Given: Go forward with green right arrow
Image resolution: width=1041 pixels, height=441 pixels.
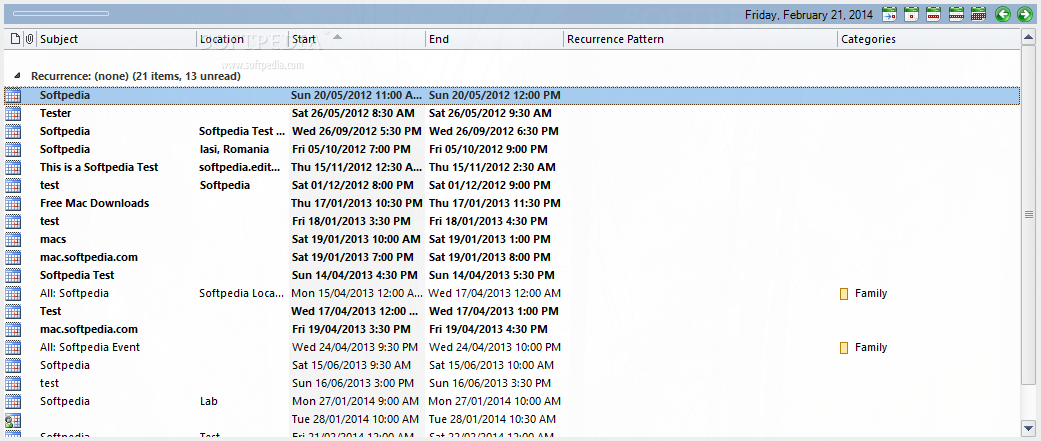Looking at the screenshot, I should [x=1024, y=14].
